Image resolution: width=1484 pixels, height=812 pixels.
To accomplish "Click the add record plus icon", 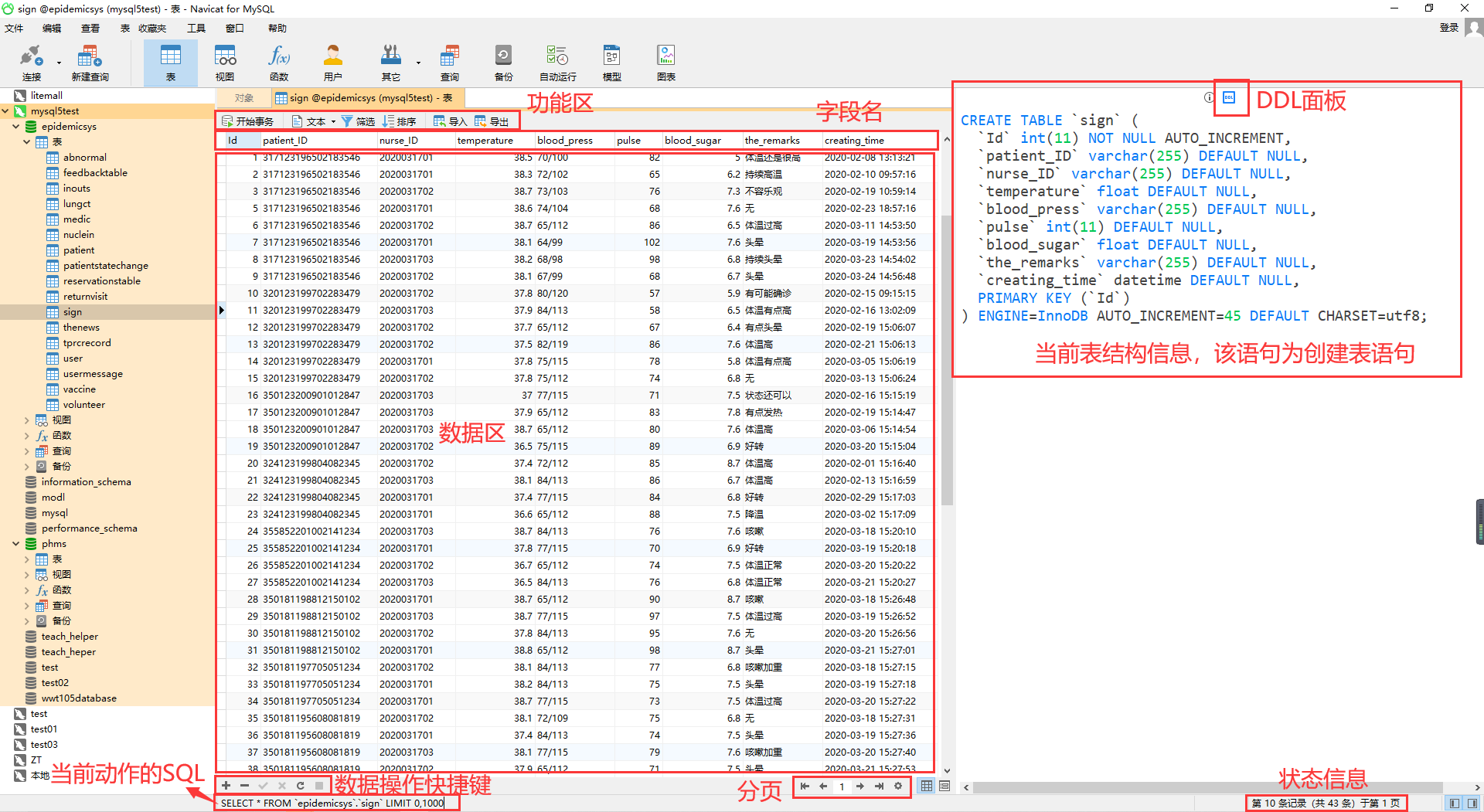I will (x=226, y=786).
